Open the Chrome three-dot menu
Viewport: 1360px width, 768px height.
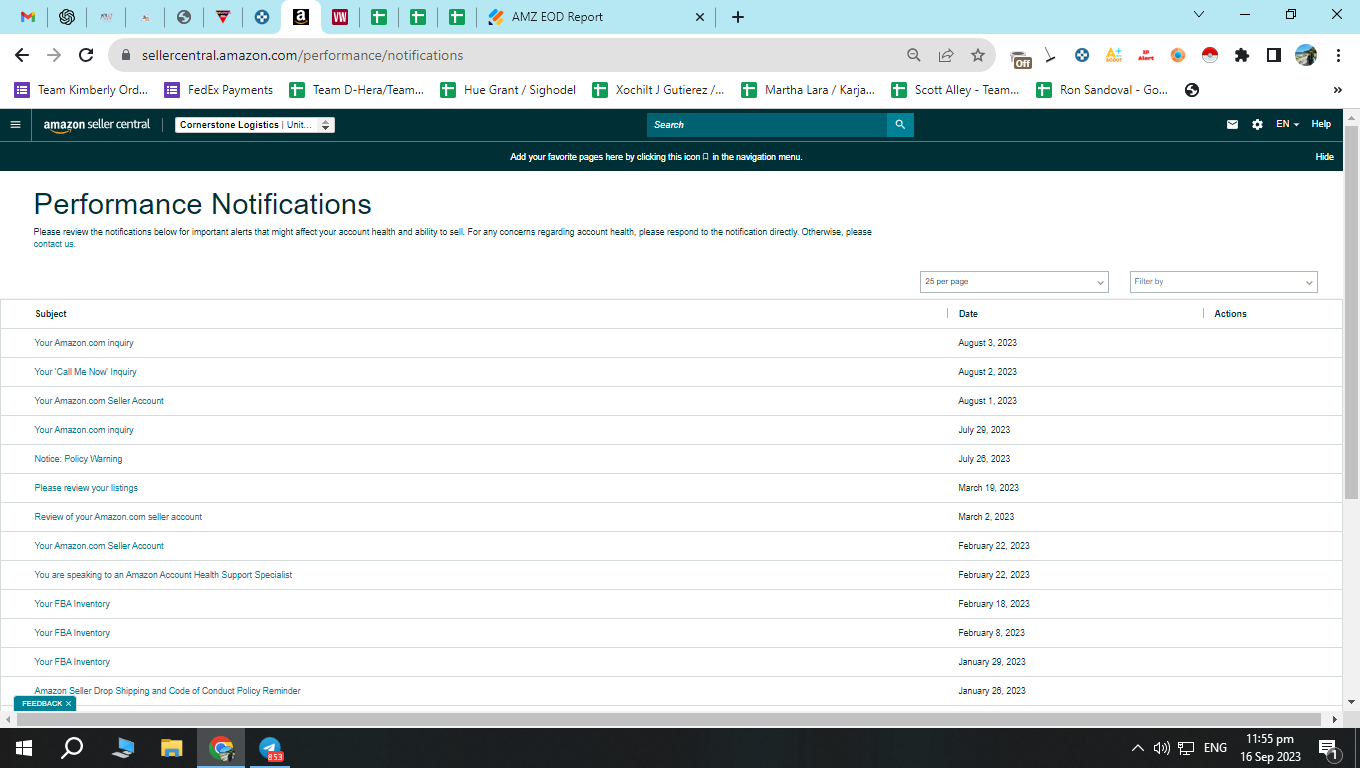[1337, 55]
